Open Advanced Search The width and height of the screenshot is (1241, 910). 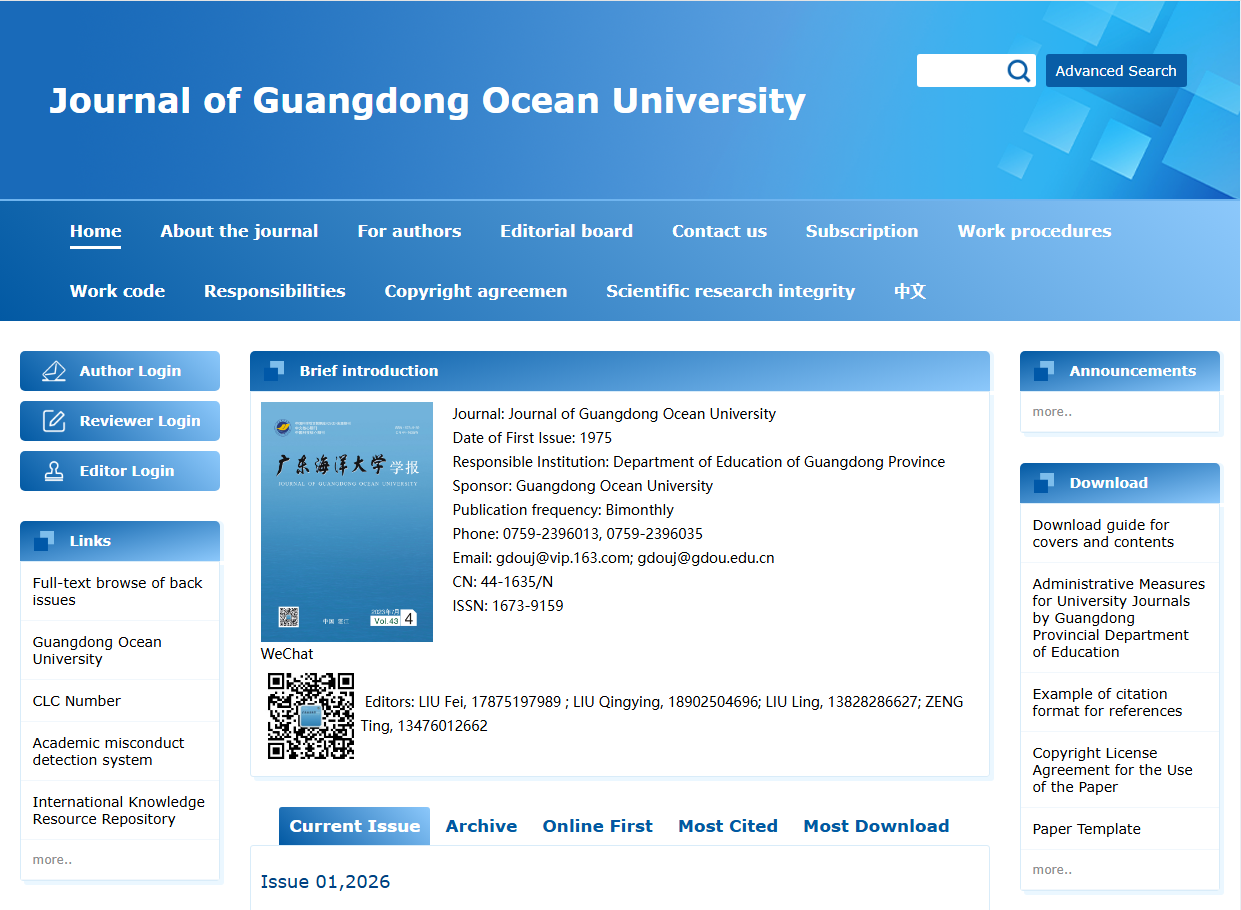pos(1115,71)
